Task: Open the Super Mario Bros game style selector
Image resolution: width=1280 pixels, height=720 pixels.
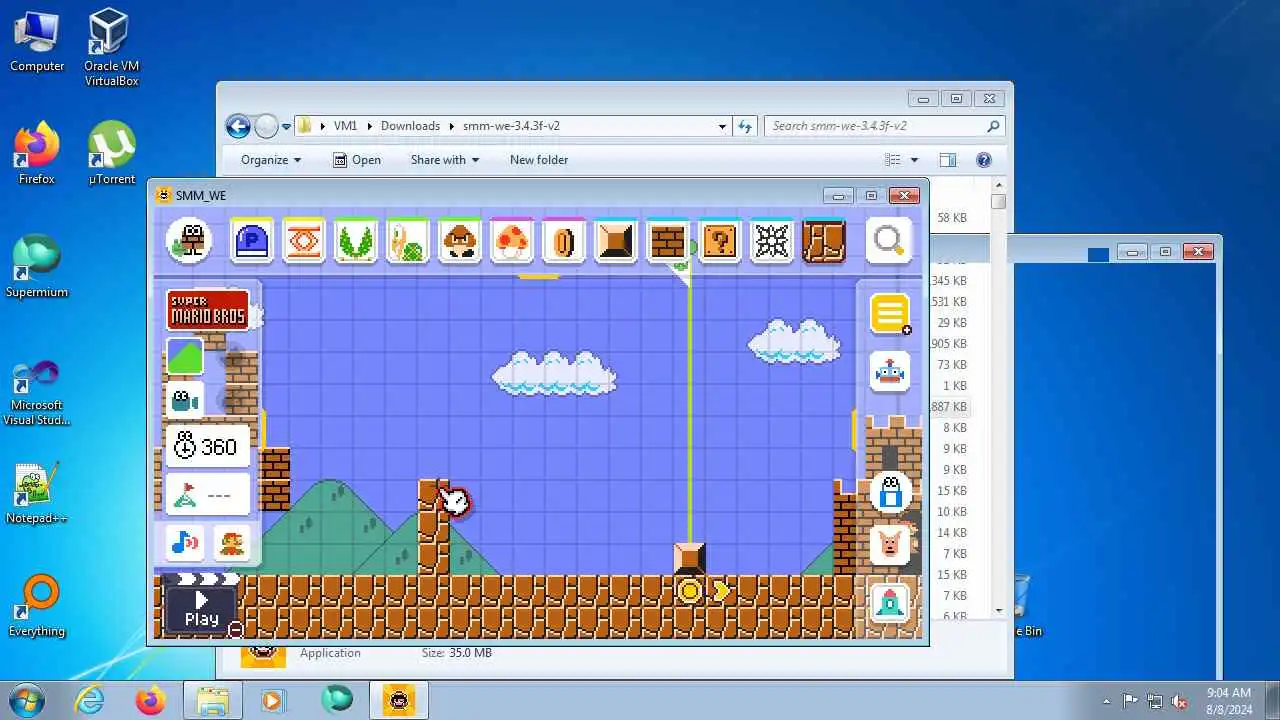Action: coord(208,309)
